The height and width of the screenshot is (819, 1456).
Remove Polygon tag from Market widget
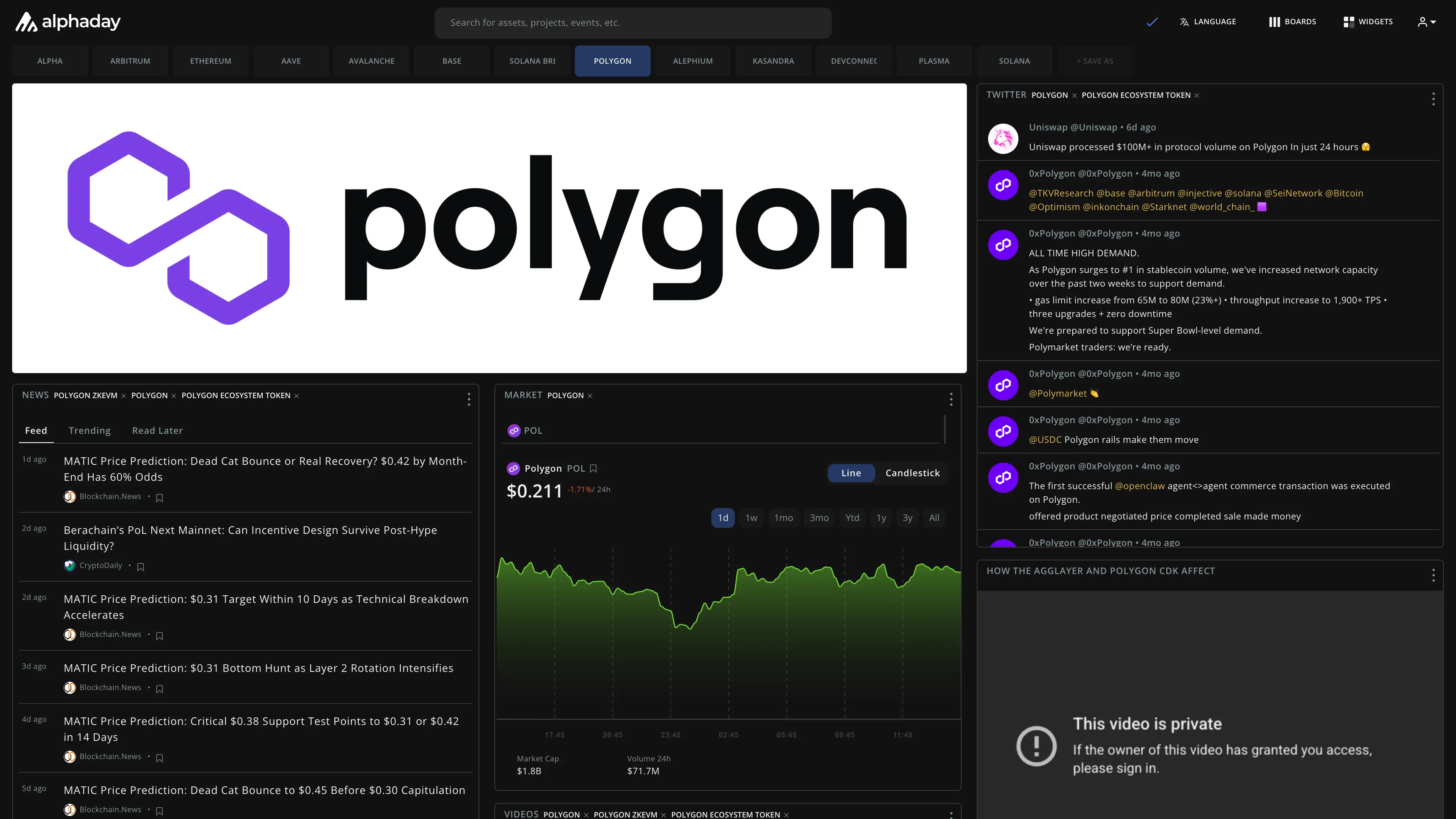(x=590, y=395)
